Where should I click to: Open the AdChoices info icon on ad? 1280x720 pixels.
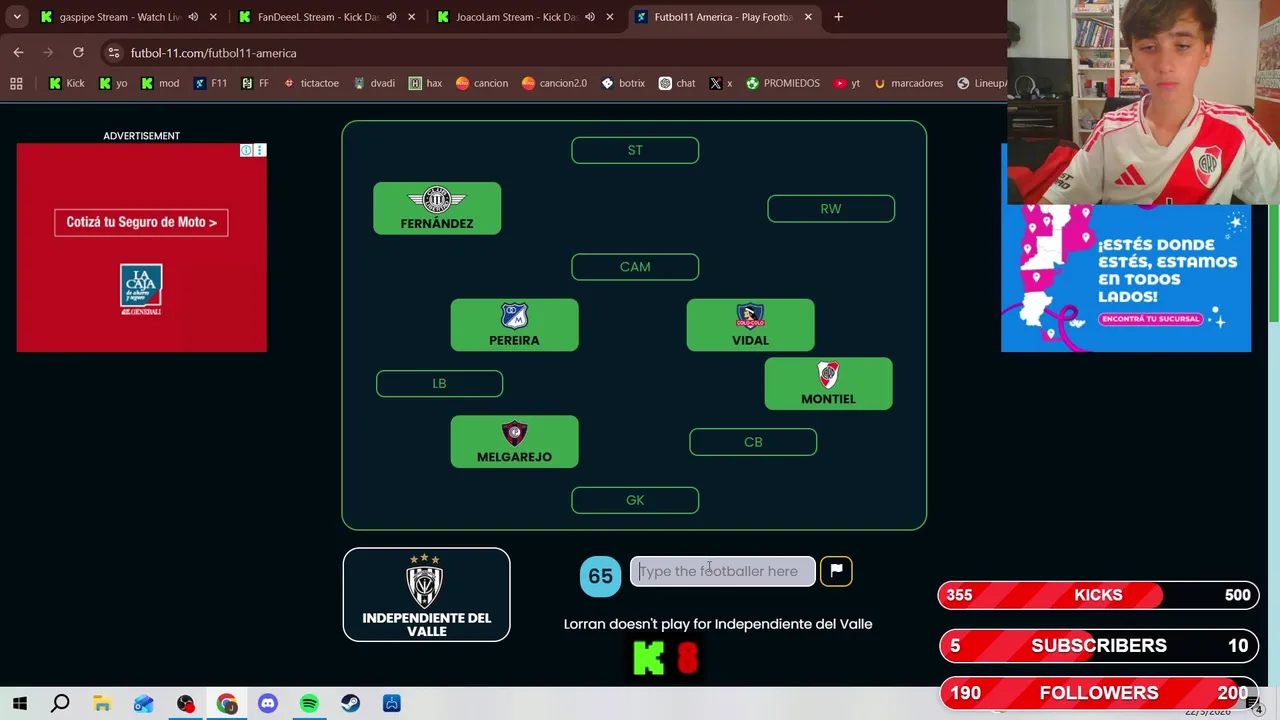246,150
